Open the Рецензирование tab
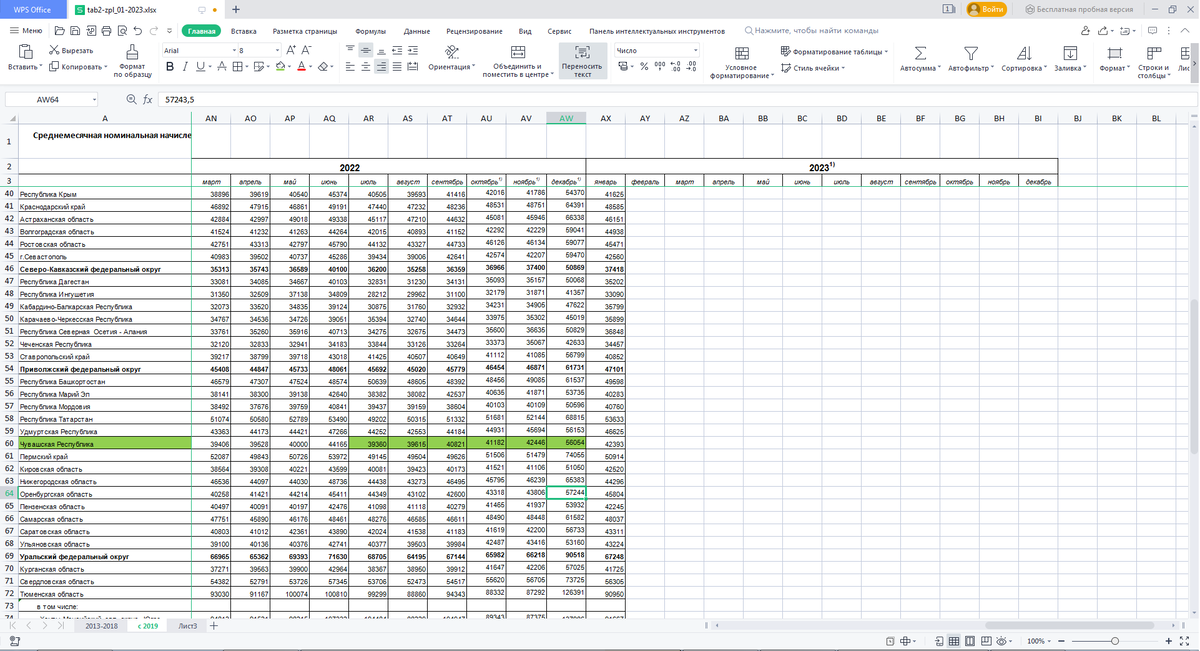 pos(474,31)
